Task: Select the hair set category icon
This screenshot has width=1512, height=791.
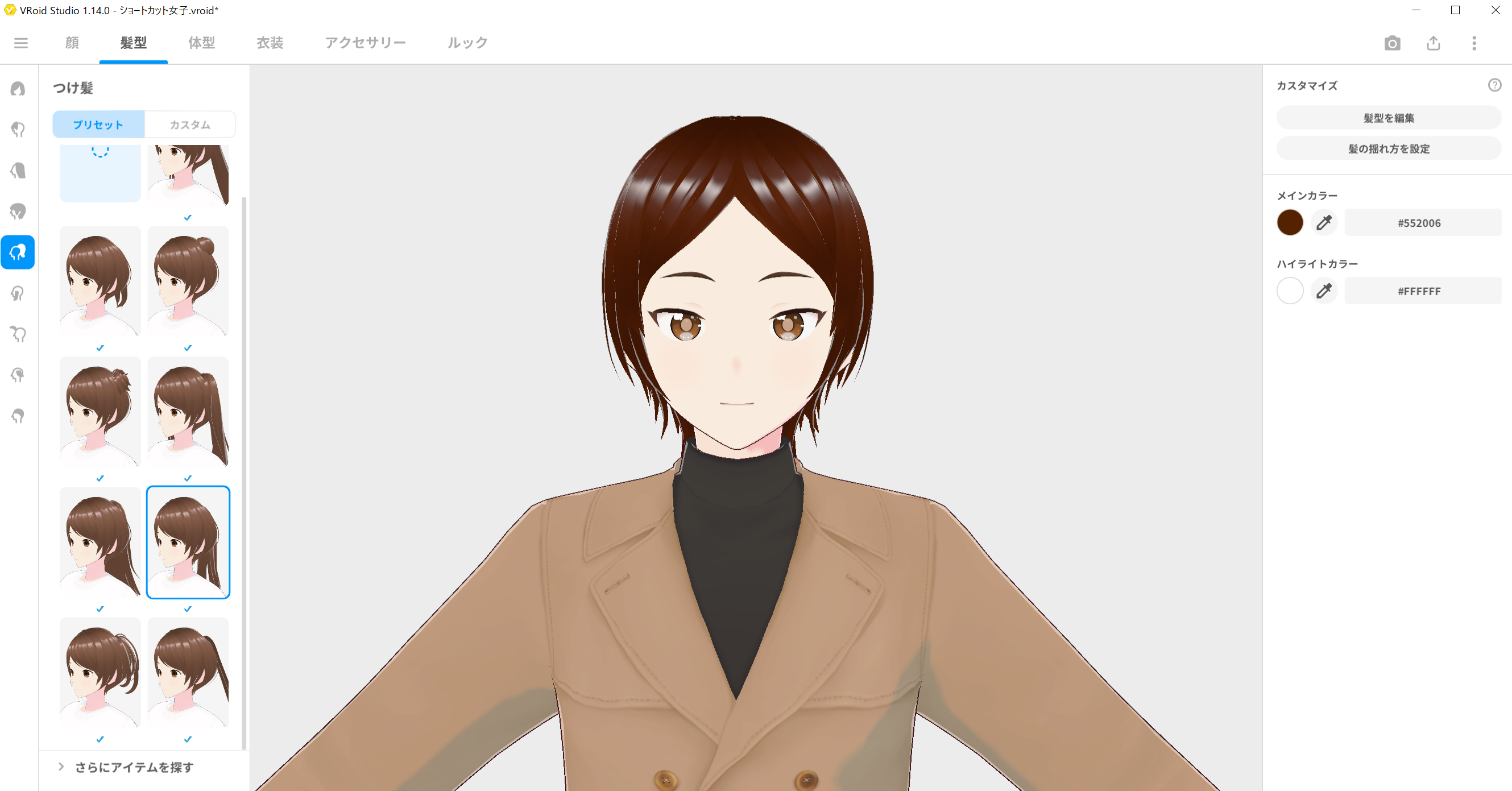Action: (18, 89)
